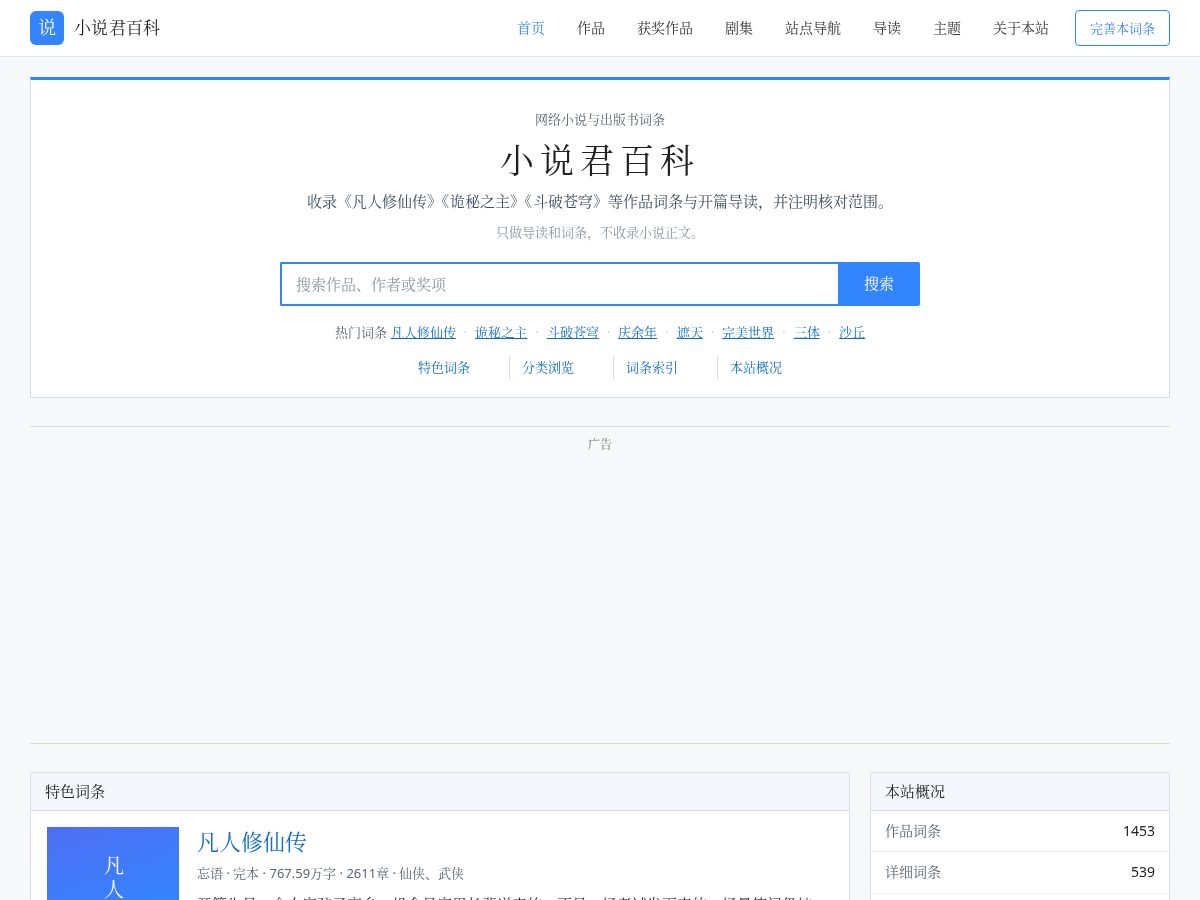Jump to 分类浏览 quick link
This screenshot has width=1200, height=900.
(548, 368)
